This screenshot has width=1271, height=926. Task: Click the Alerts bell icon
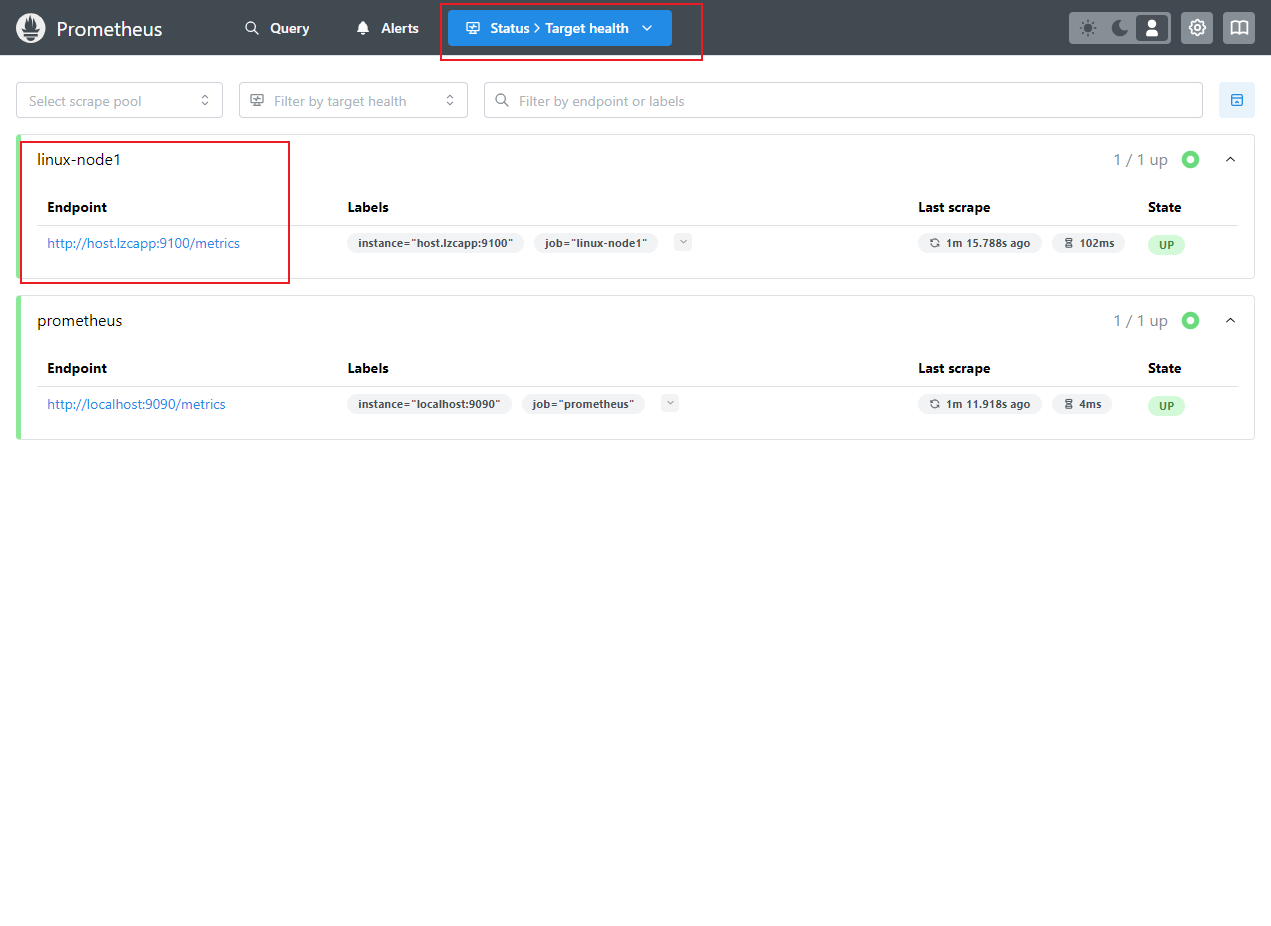pos(363,28)
